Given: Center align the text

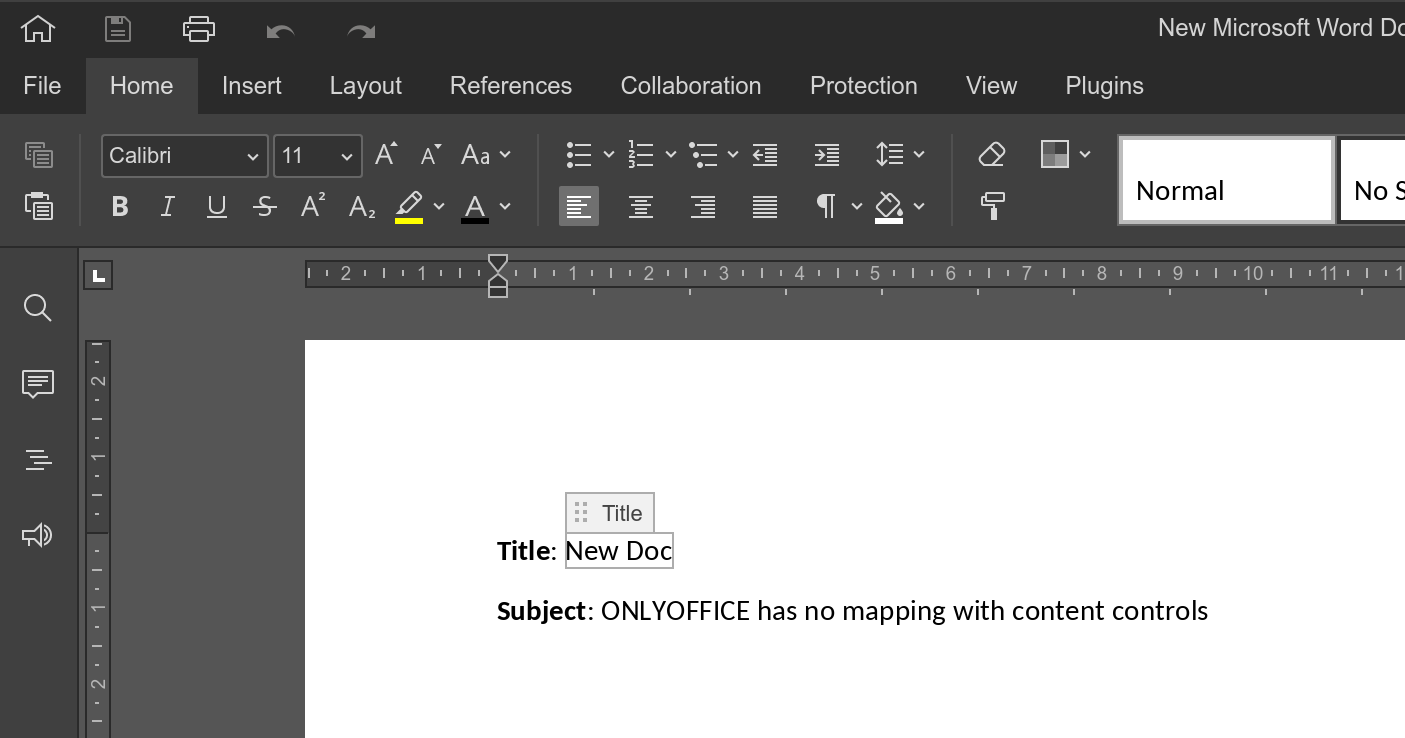Looking at the screenshot, I should click(x=641, y=207).
